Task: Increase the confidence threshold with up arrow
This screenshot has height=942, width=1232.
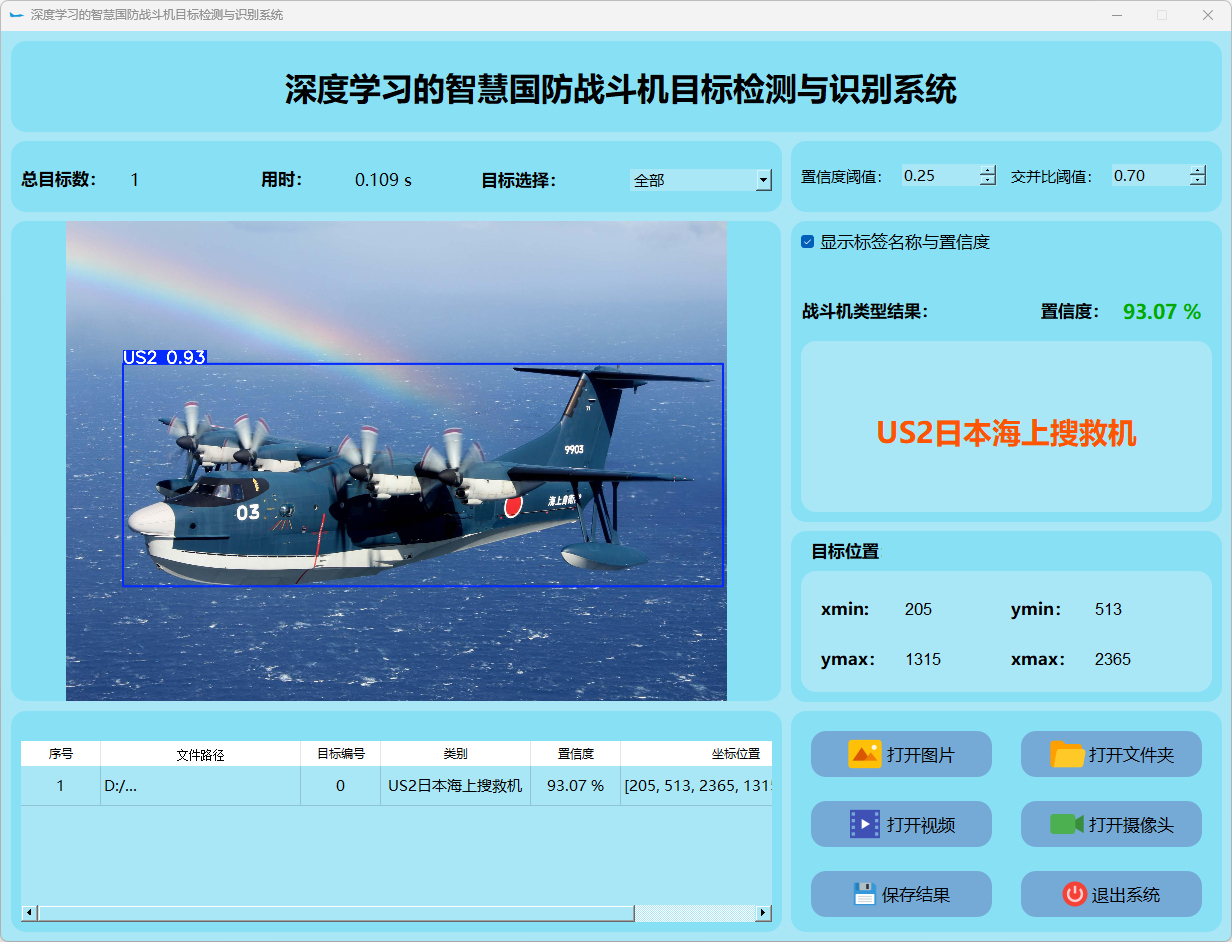Action: coord(988,170)
